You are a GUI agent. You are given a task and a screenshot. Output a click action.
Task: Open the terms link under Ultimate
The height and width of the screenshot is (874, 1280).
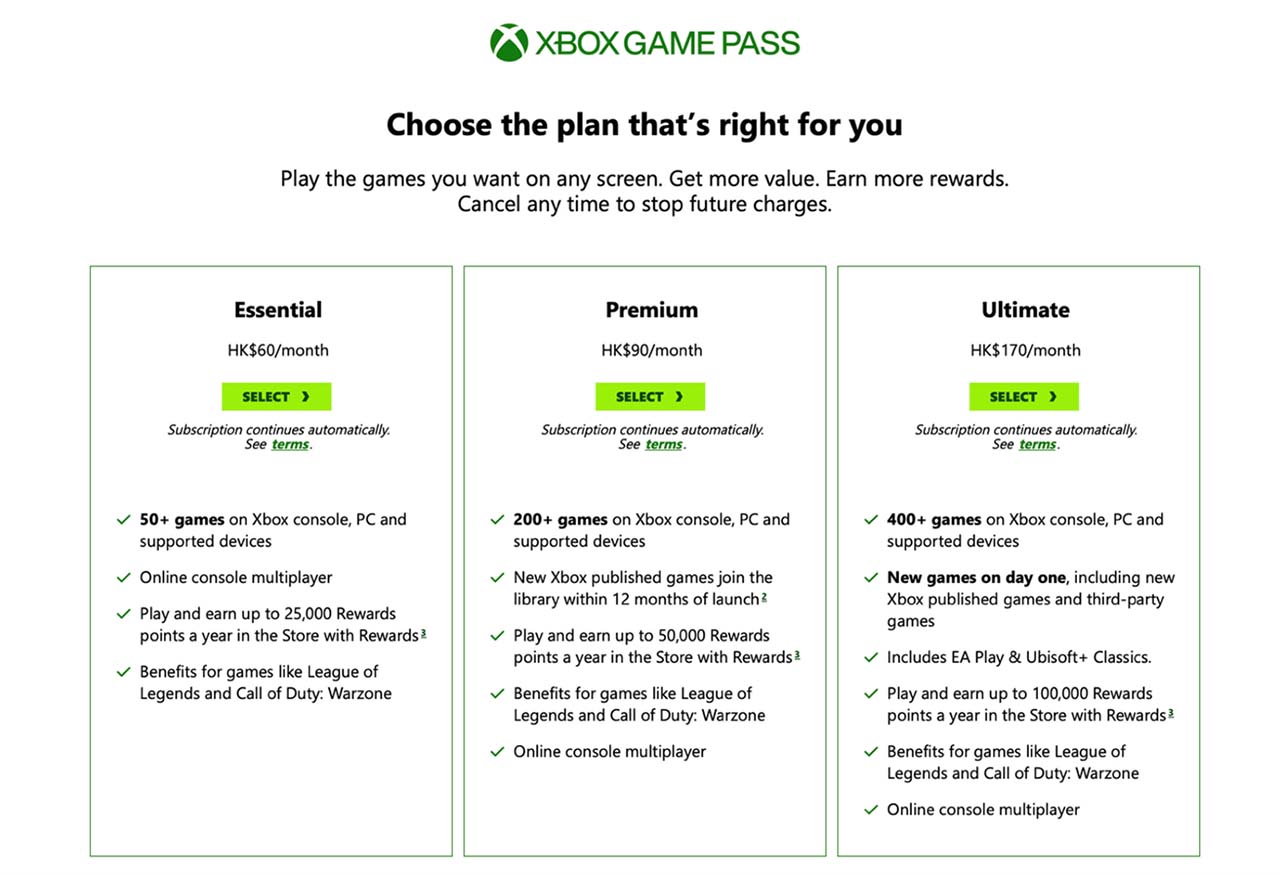(x=1037, y=445)
